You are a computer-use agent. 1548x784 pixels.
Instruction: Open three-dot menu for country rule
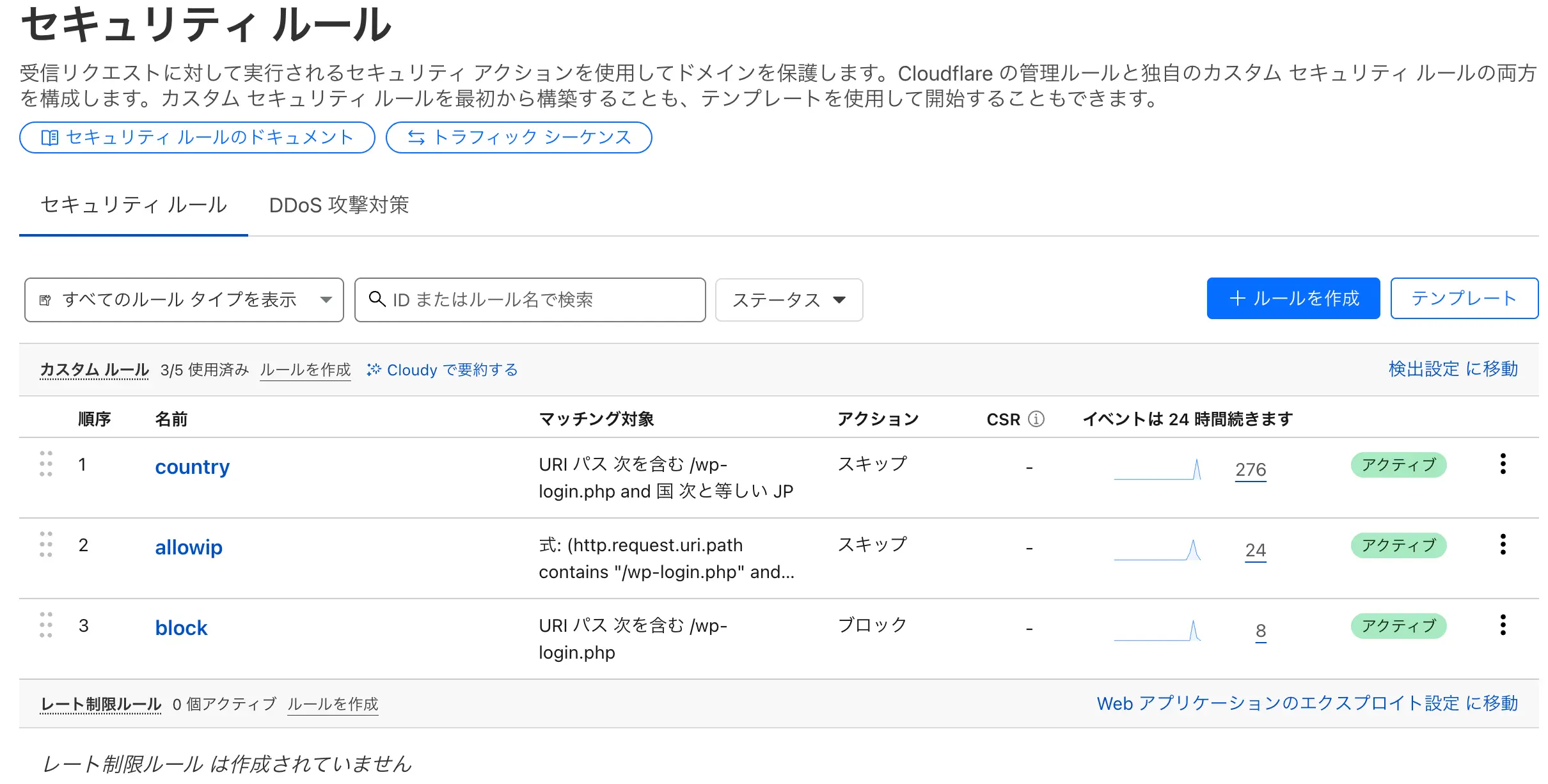(1503, 464)
